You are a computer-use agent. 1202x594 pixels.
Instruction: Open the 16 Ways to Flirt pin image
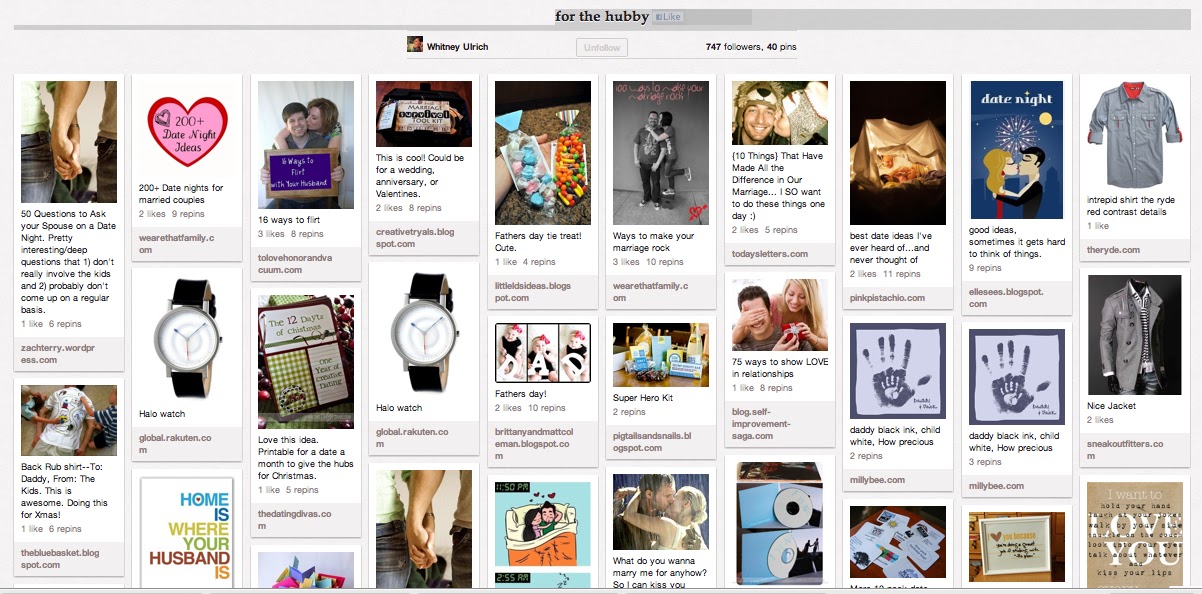click(306, 145)
